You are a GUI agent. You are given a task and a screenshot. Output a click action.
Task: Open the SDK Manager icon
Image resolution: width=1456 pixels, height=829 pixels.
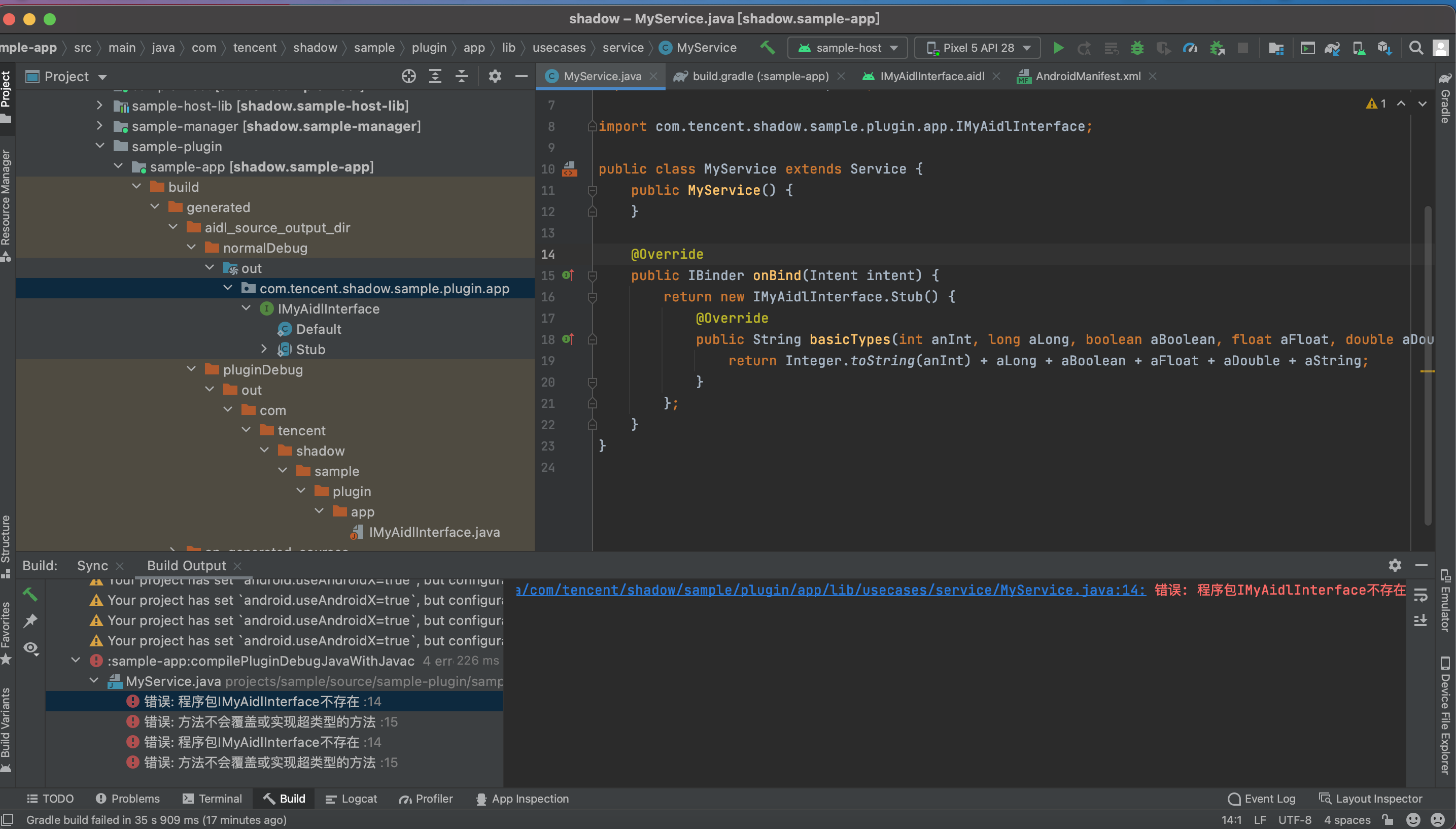pos(1385,48)
